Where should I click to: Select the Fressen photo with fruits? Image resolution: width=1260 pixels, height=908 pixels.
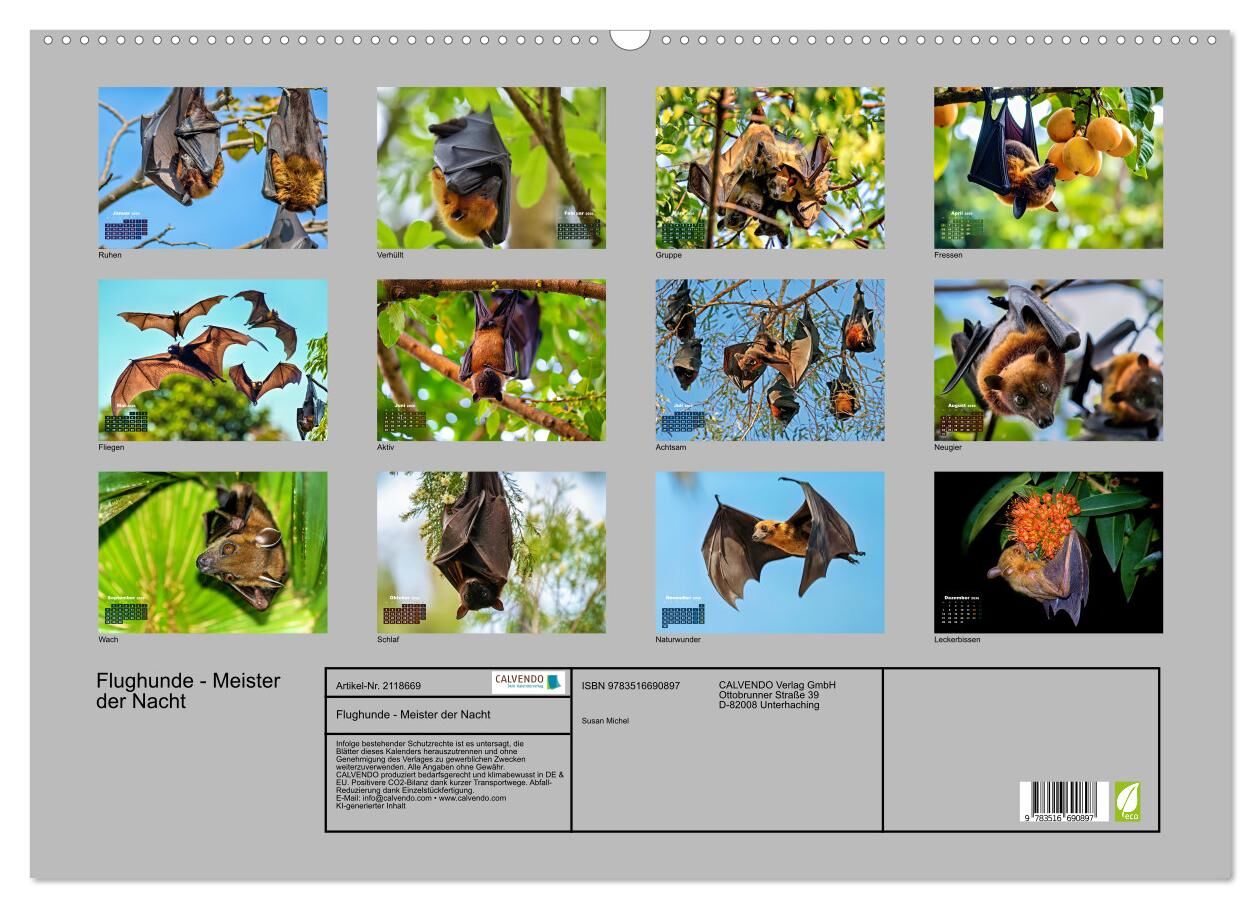click(x=1048, y=167)
